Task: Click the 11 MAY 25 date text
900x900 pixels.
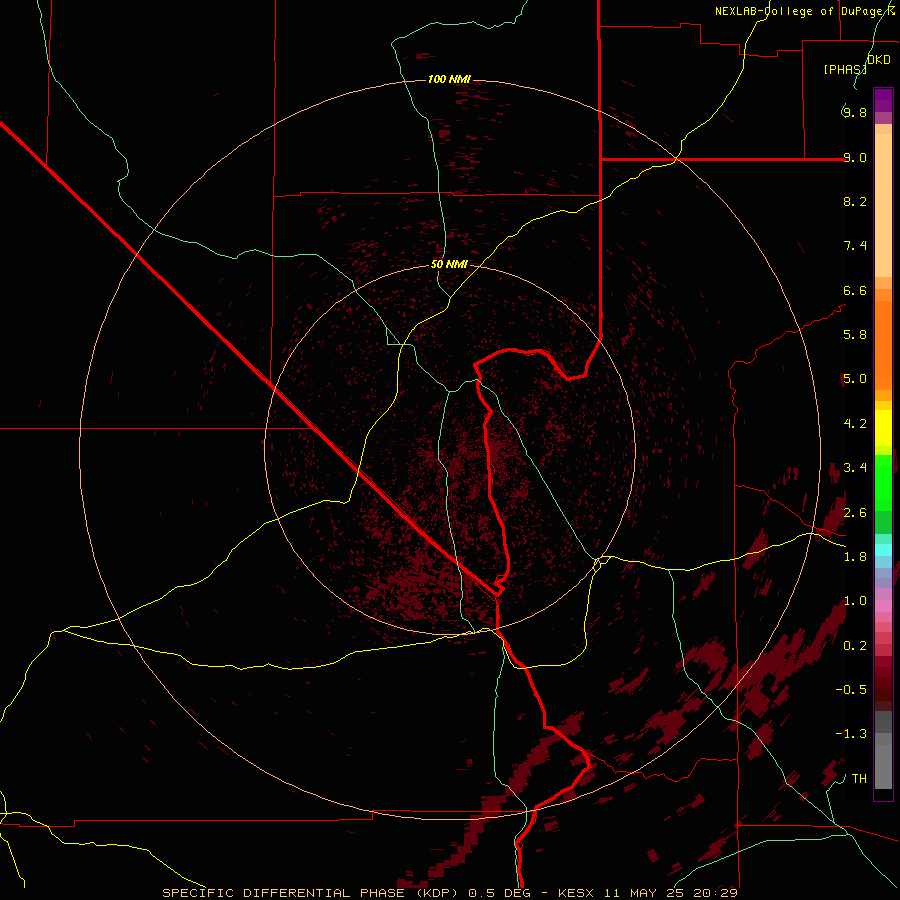Action: pyautogui.click(x=642, y=893)
